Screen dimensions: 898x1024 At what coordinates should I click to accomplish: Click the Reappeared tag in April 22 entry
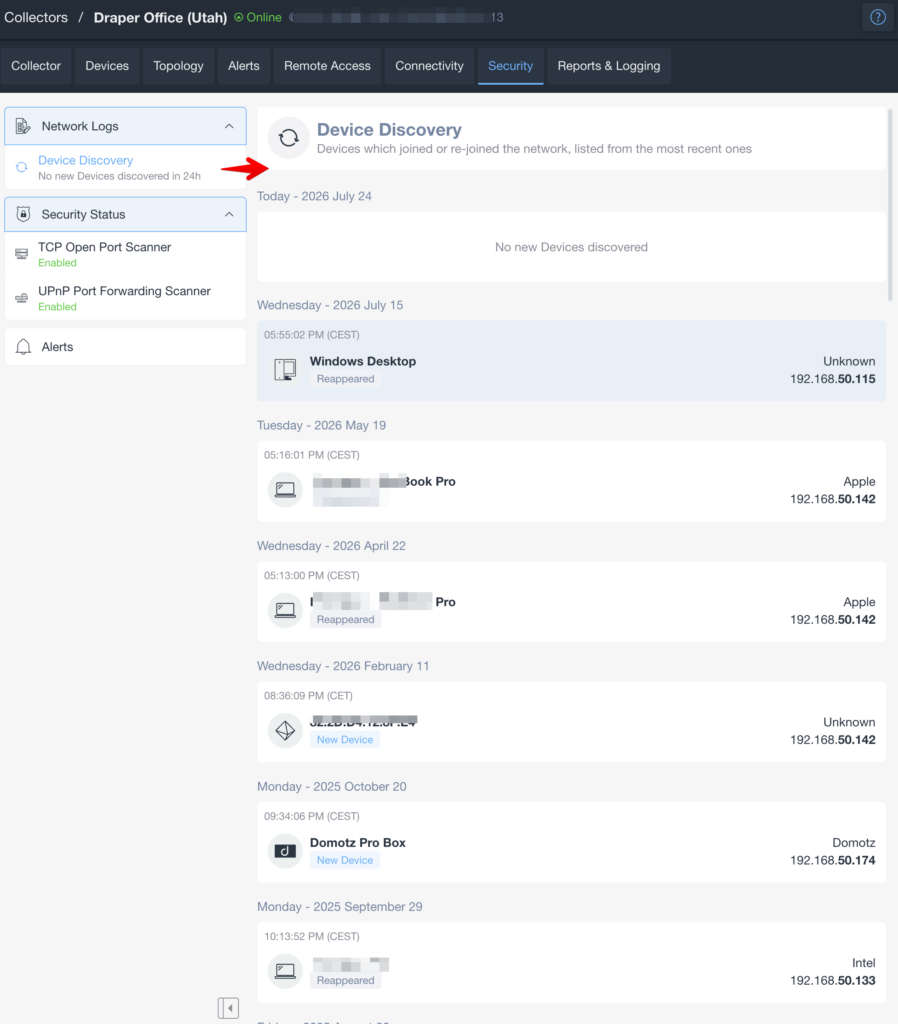coord(345,620)
